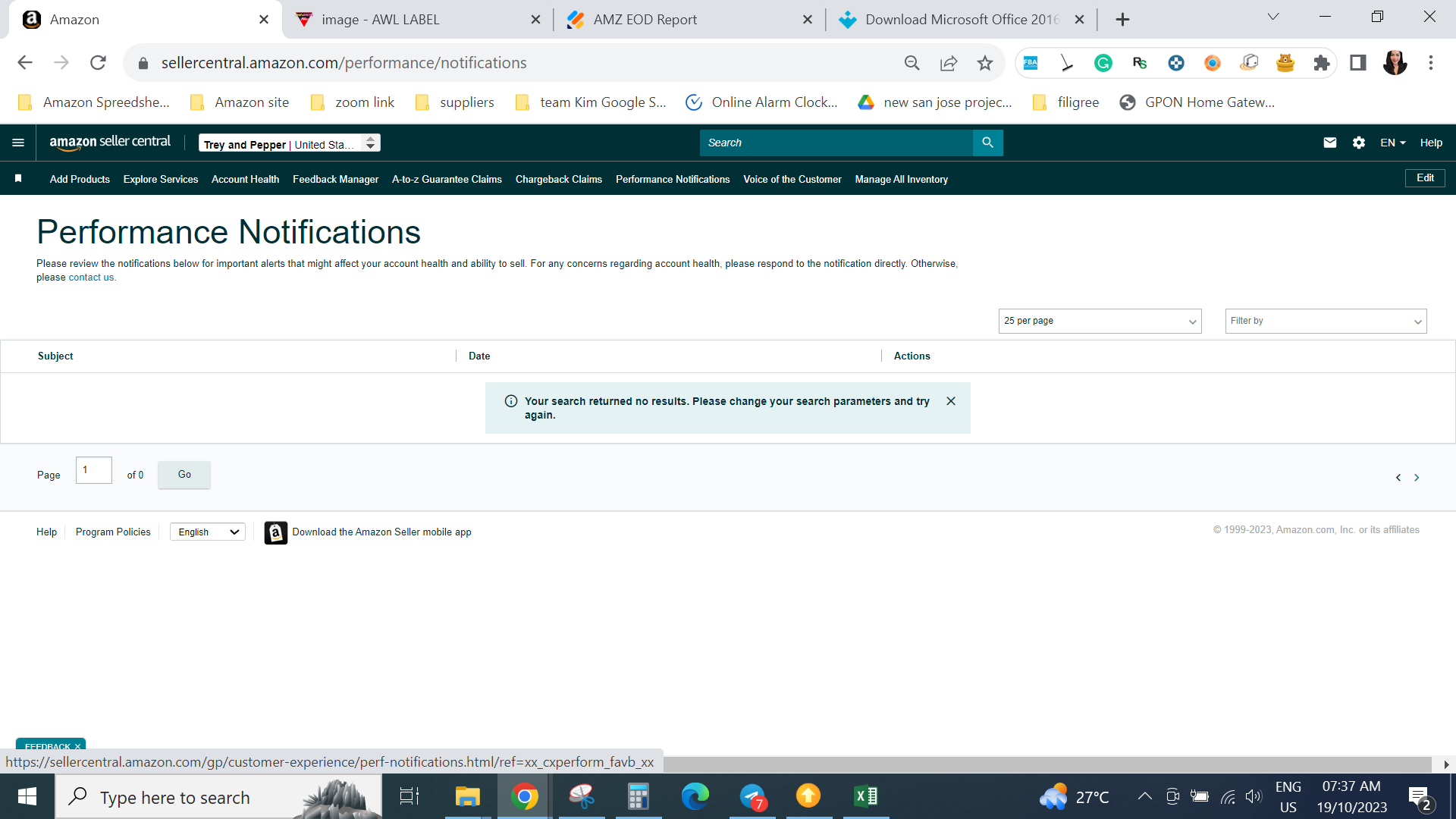The width and height of the screenshot is (1456, 819).
Task: Open the suppliers bookmark folder
Action: (x=455, y=102)
